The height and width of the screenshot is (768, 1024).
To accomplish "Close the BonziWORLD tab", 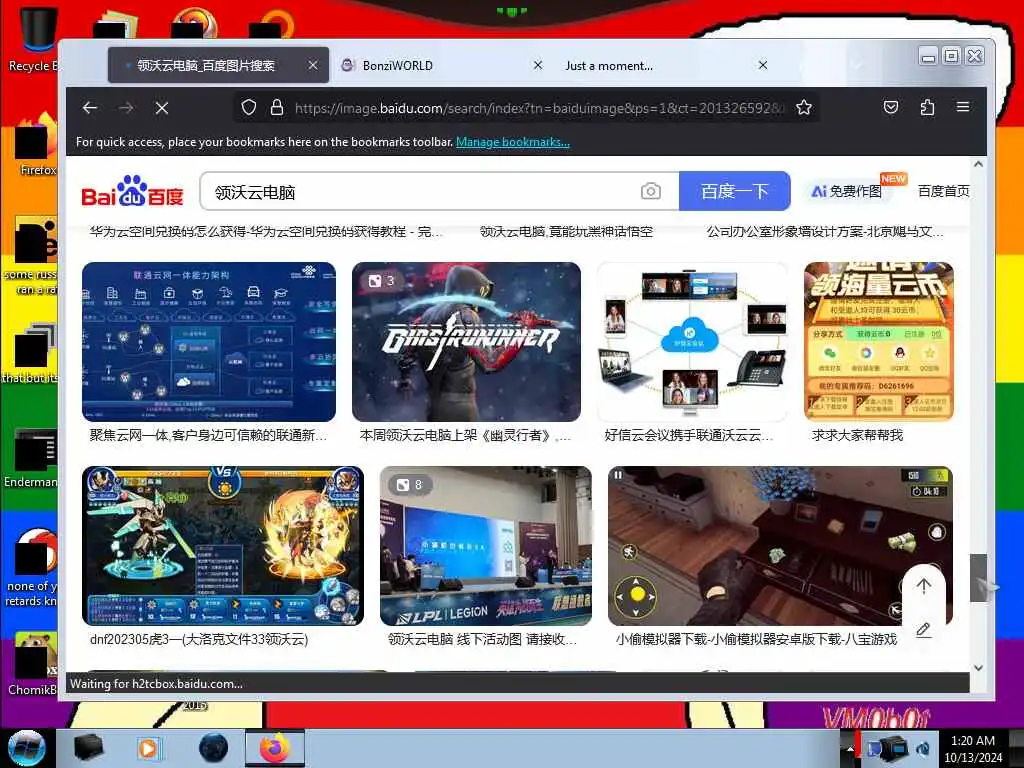I will click(538, 65).
